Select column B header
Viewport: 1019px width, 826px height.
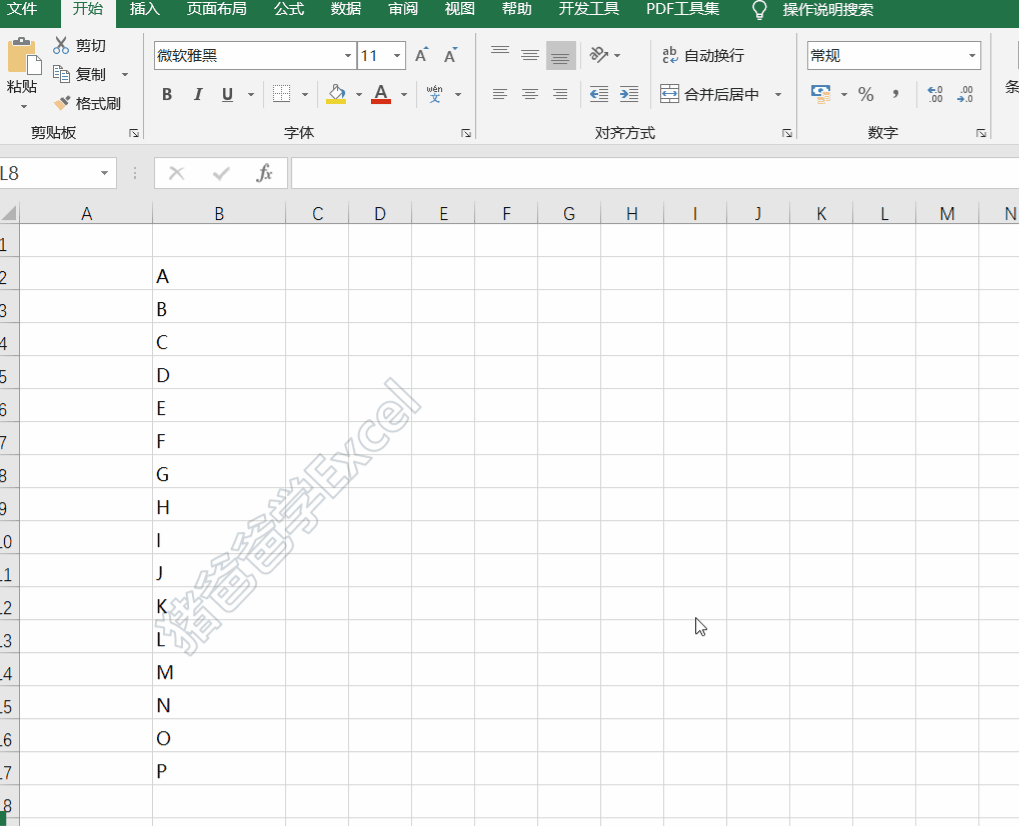click(x=219, y=213)
